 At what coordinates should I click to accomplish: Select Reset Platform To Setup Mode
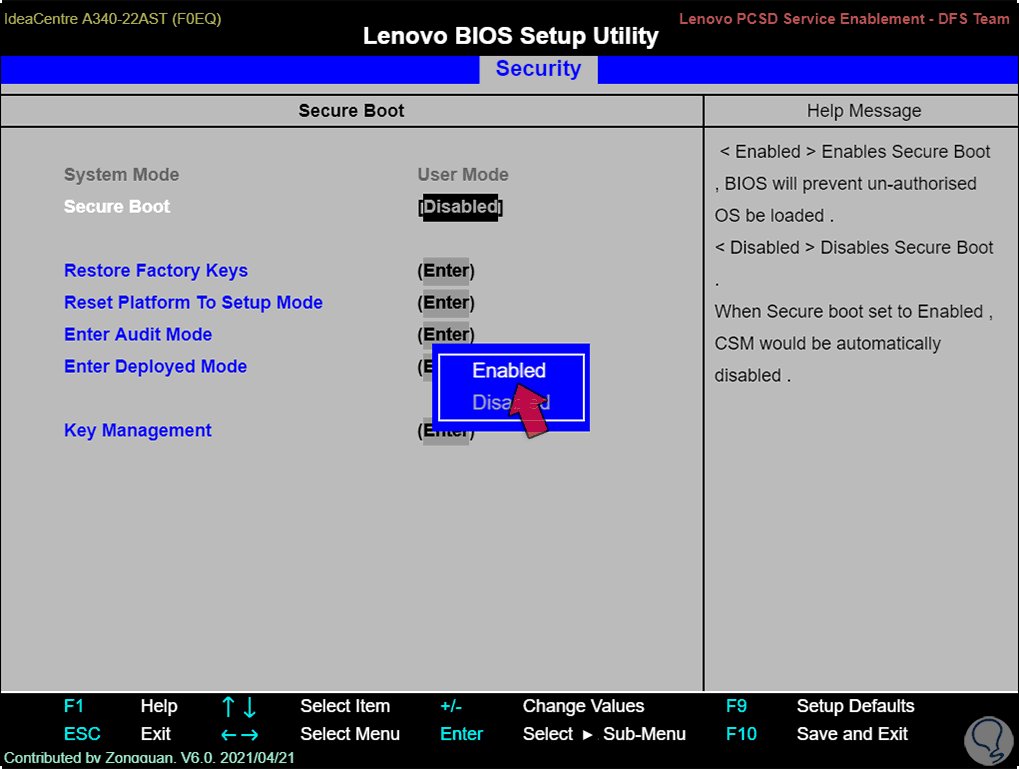click(193, 302)
